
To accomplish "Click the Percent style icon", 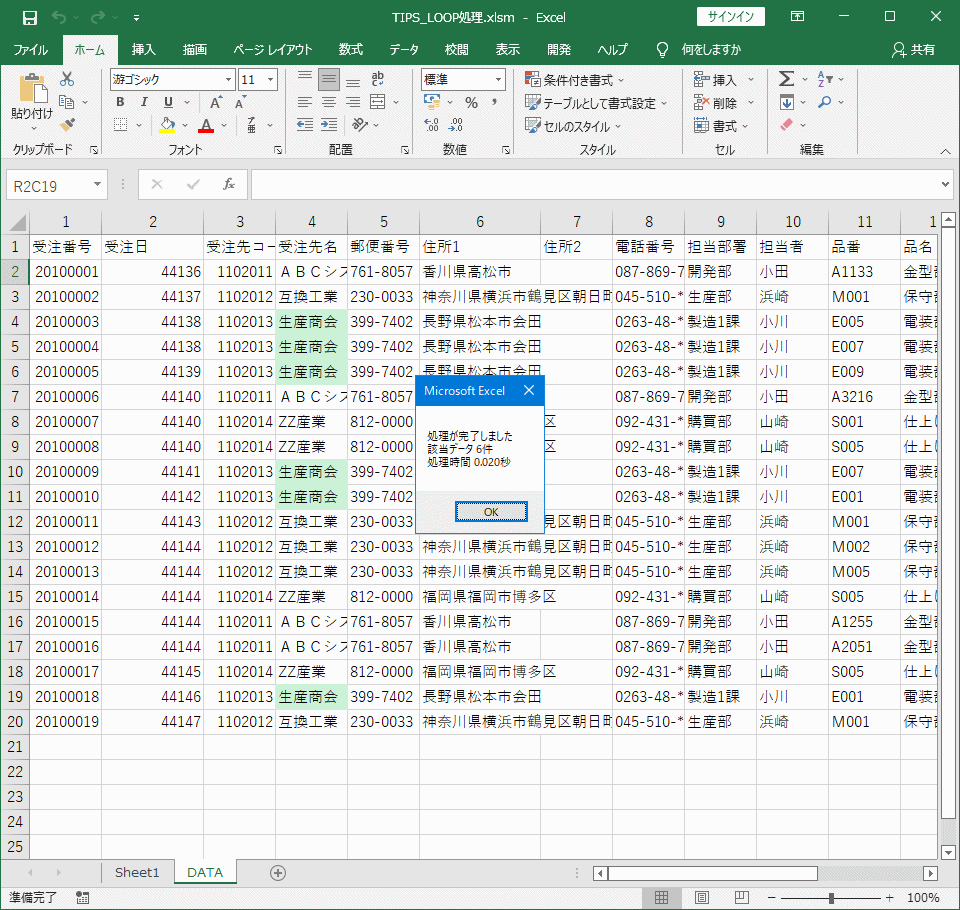I will point(471,102).
